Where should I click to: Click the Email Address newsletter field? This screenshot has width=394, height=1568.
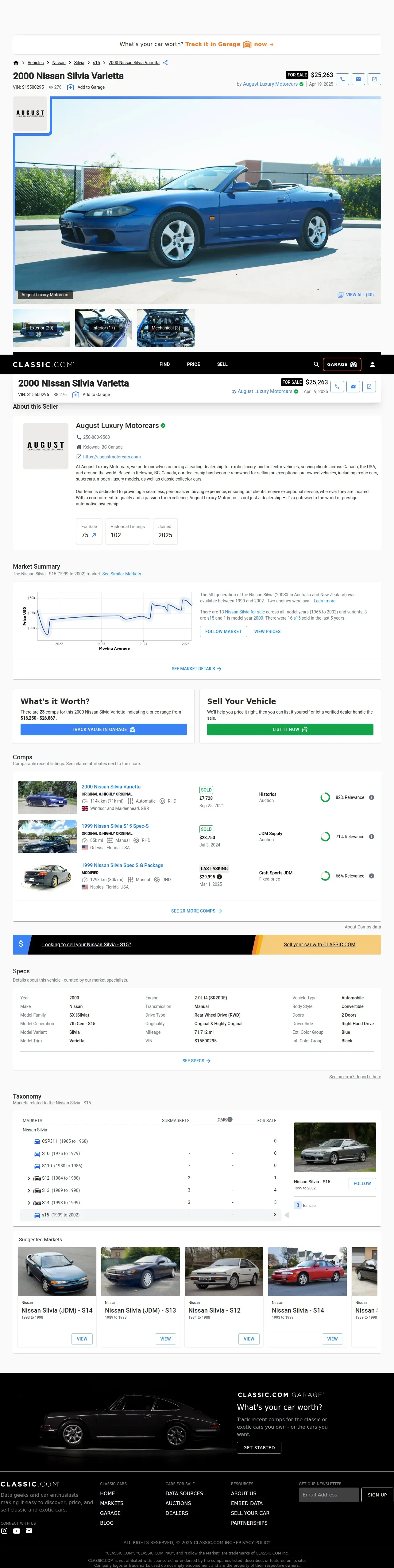329,1494
